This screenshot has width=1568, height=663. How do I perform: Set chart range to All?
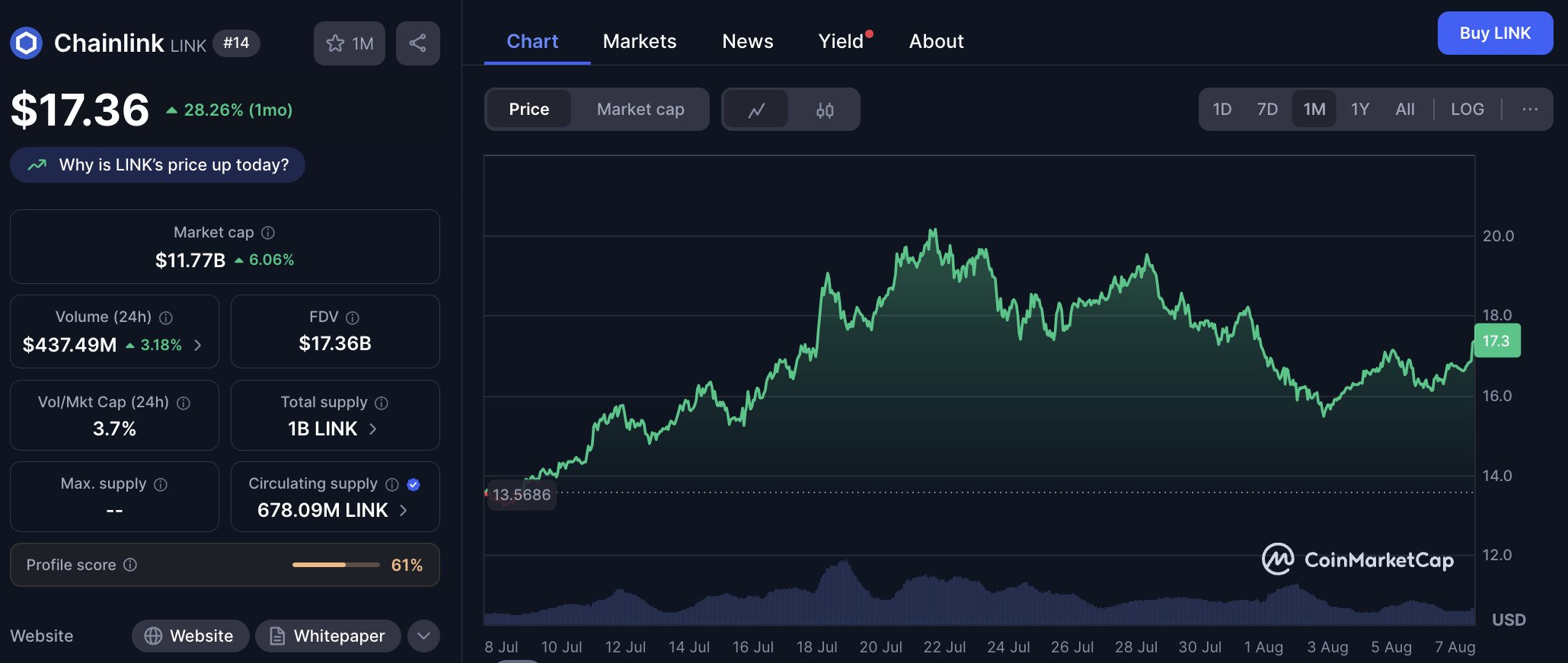(x=1405, y=110)
